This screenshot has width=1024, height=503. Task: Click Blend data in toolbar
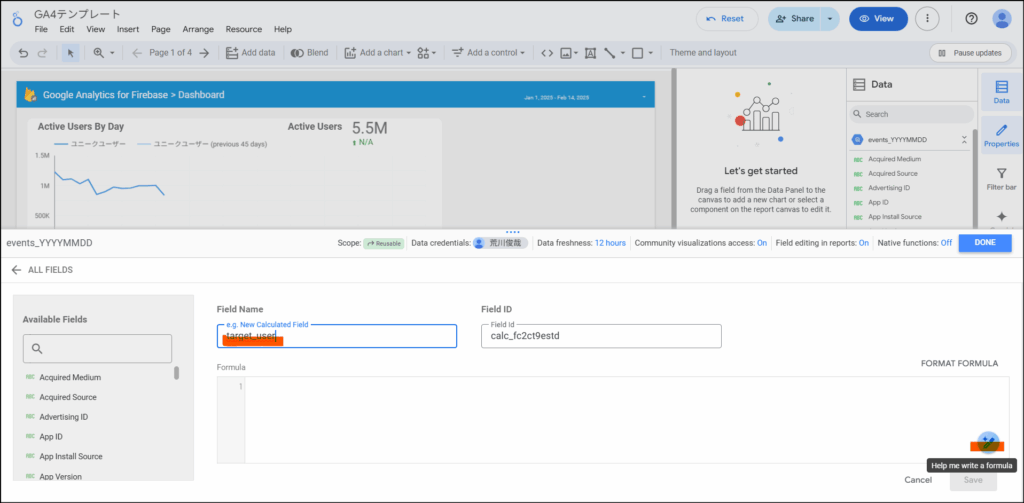310,53
